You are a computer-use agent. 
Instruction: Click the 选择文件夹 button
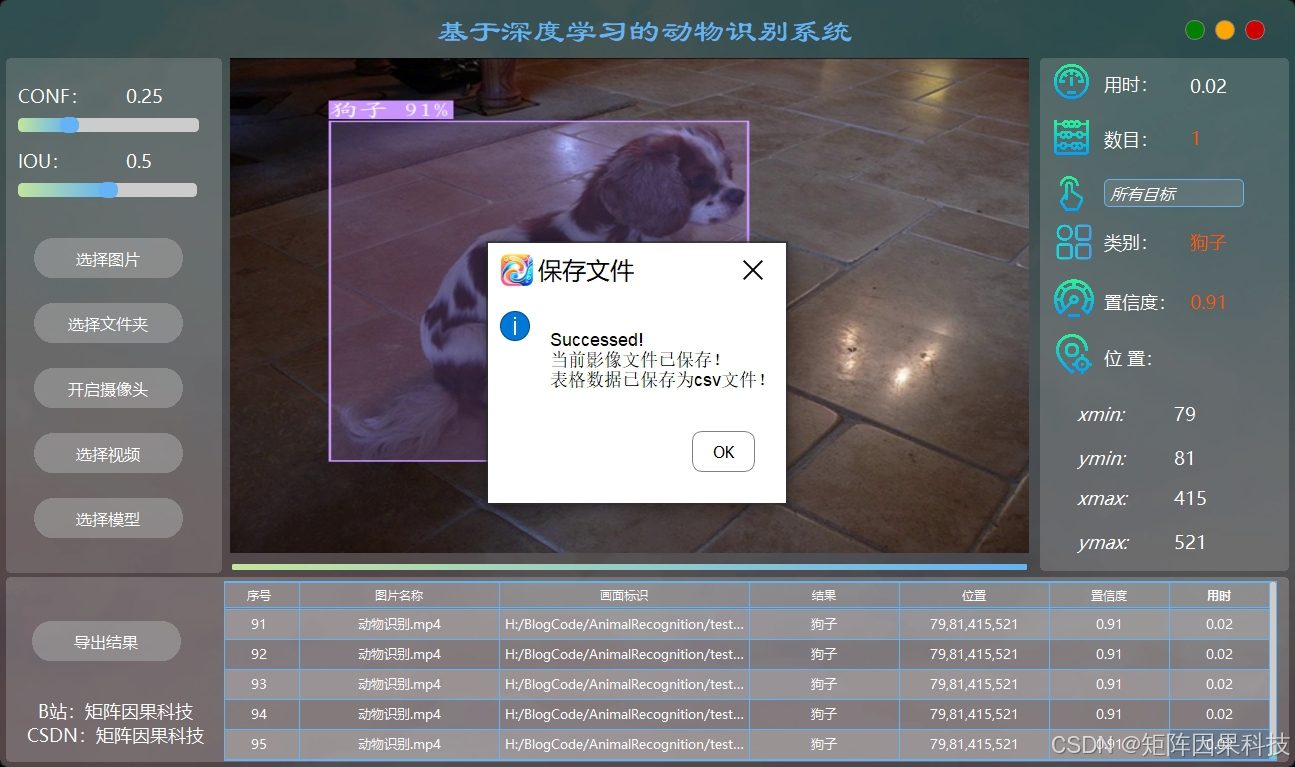tap(108, 324)
